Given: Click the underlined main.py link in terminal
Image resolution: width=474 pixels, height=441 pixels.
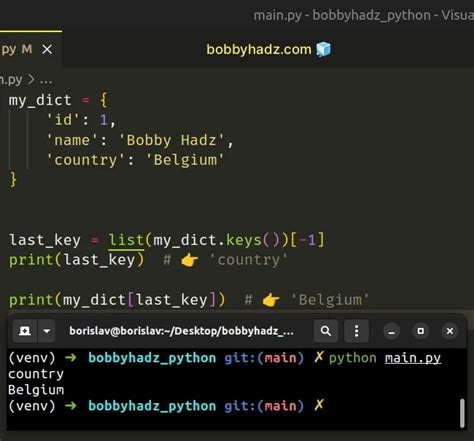Looking at the screenshot, I should click(413, 358).
